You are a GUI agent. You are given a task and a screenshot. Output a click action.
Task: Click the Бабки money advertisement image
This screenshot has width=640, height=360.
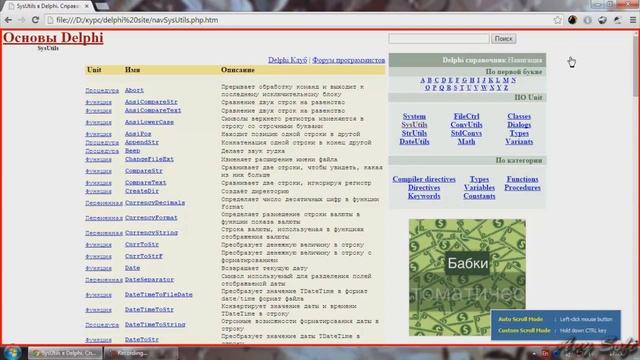click(467, 277)
